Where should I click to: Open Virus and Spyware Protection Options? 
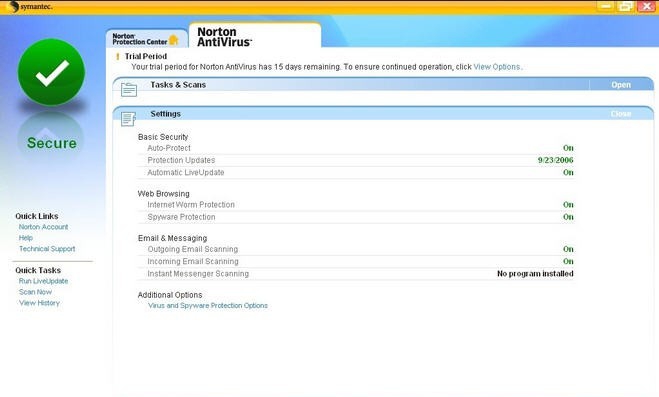pyautogui.click(x=208, y=305)
